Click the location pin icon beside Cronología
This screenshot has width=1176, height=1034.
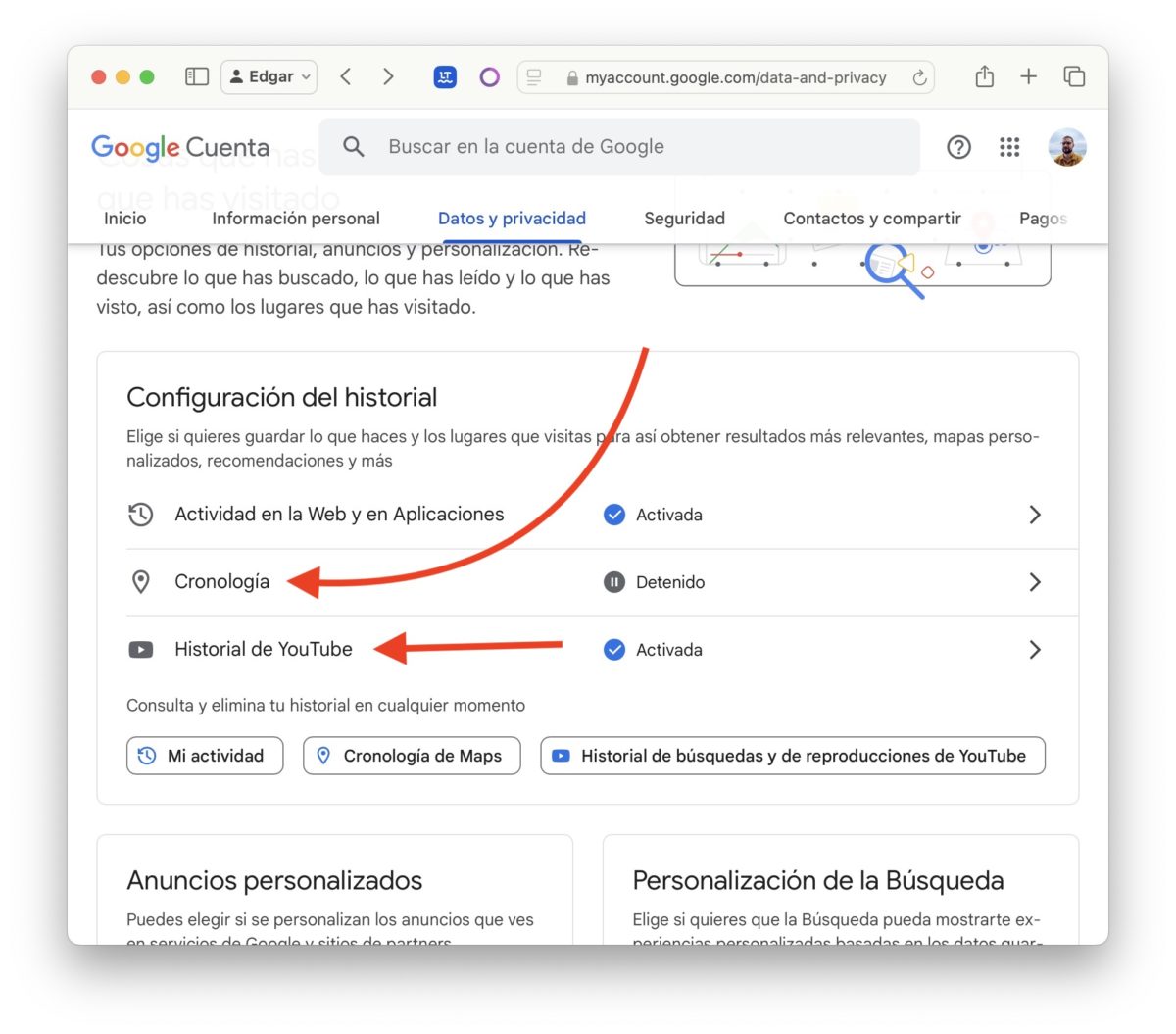(x=141, y=582)
